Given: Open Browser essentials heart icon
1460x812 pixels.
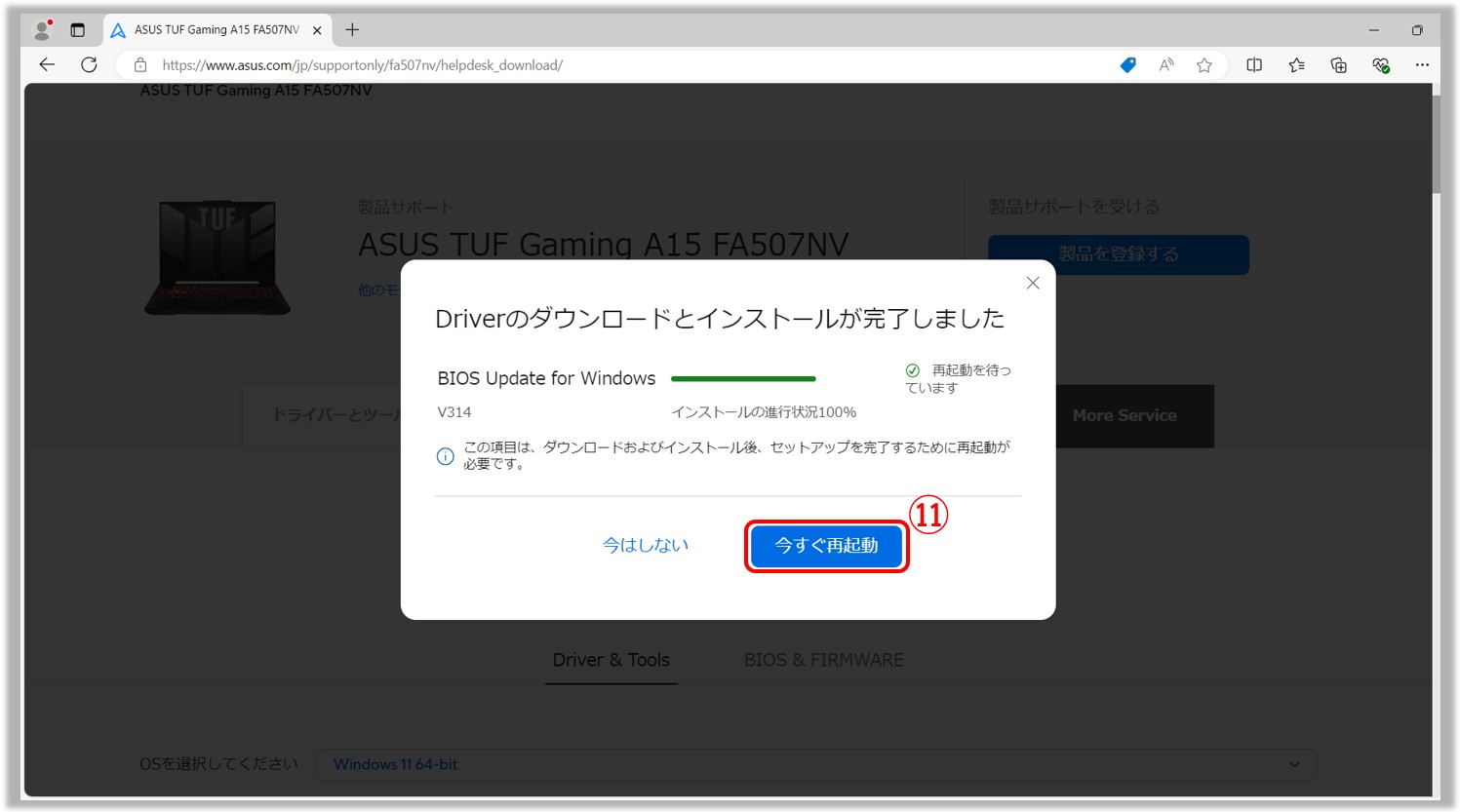Looking at the screenshot, I should coord(1381,65).
